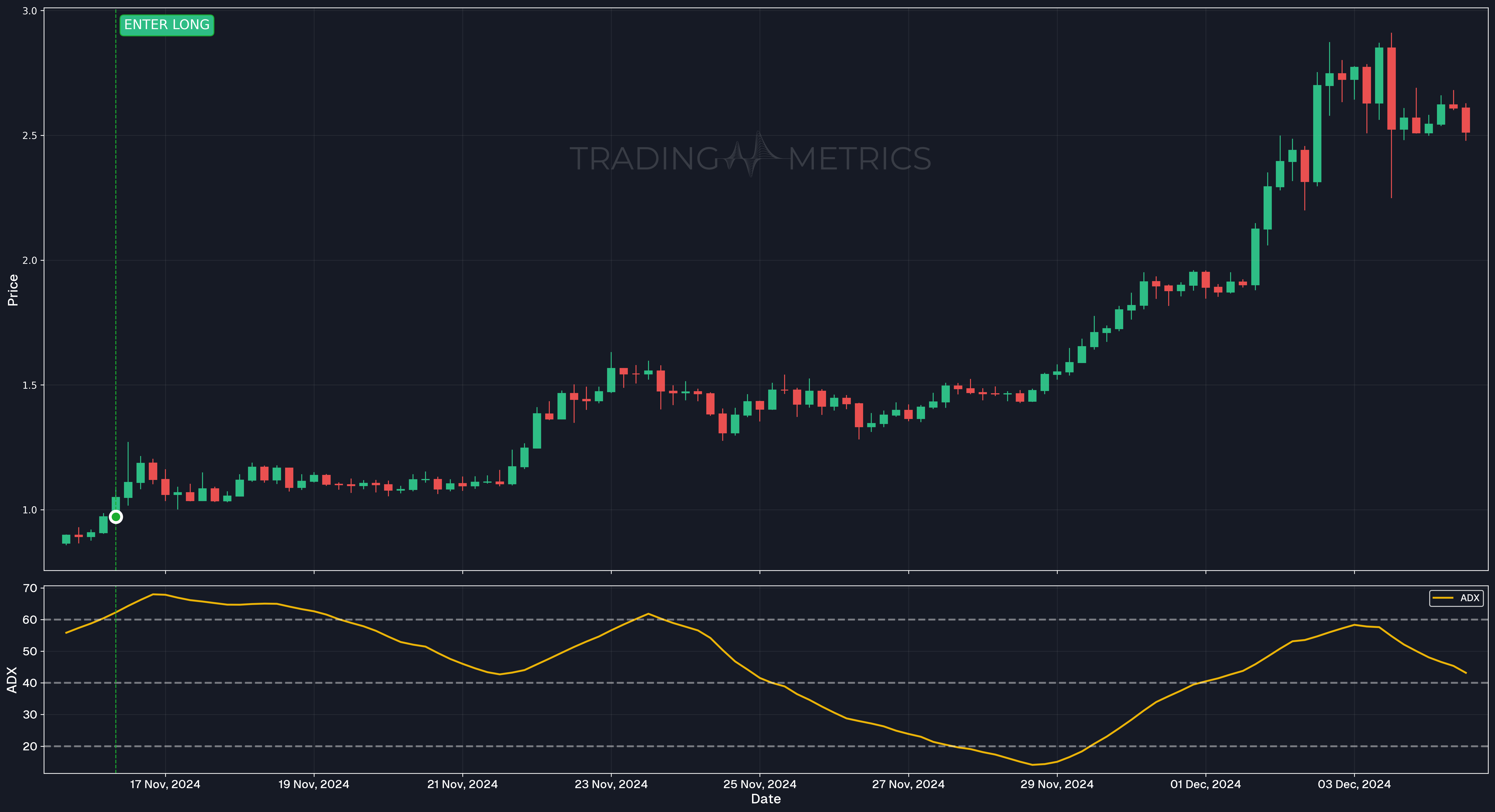This screenshot has height=812, width=1495.
Task: Click the 2.0 price tick label
Action: (x=30, y=260)
